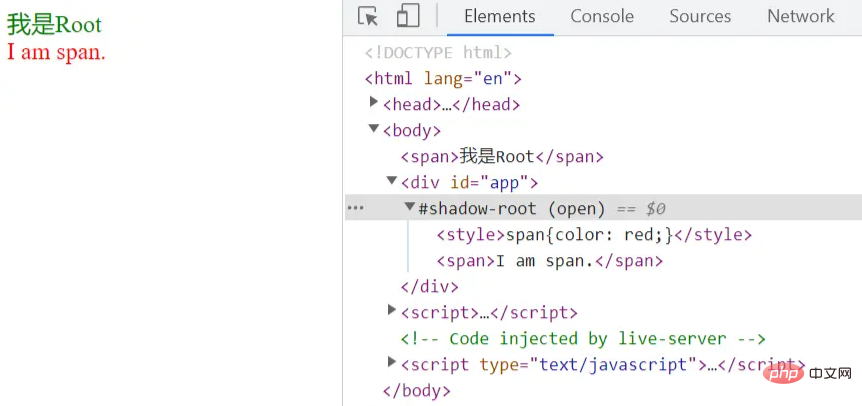Collapse the body element node
The height and width of the screenshot is (406, 862).
[374, 129]
